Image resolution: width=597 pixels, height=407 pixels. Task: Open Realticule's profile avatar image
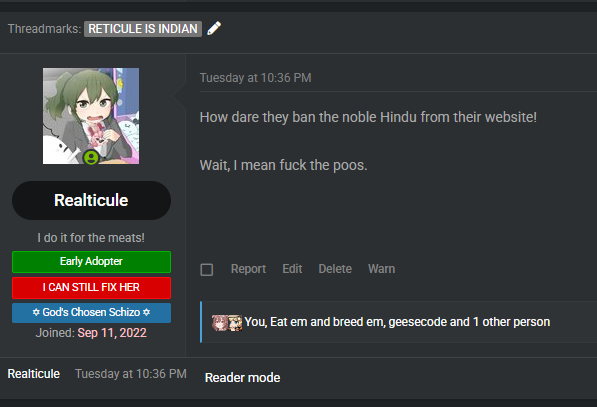point(91,116)
